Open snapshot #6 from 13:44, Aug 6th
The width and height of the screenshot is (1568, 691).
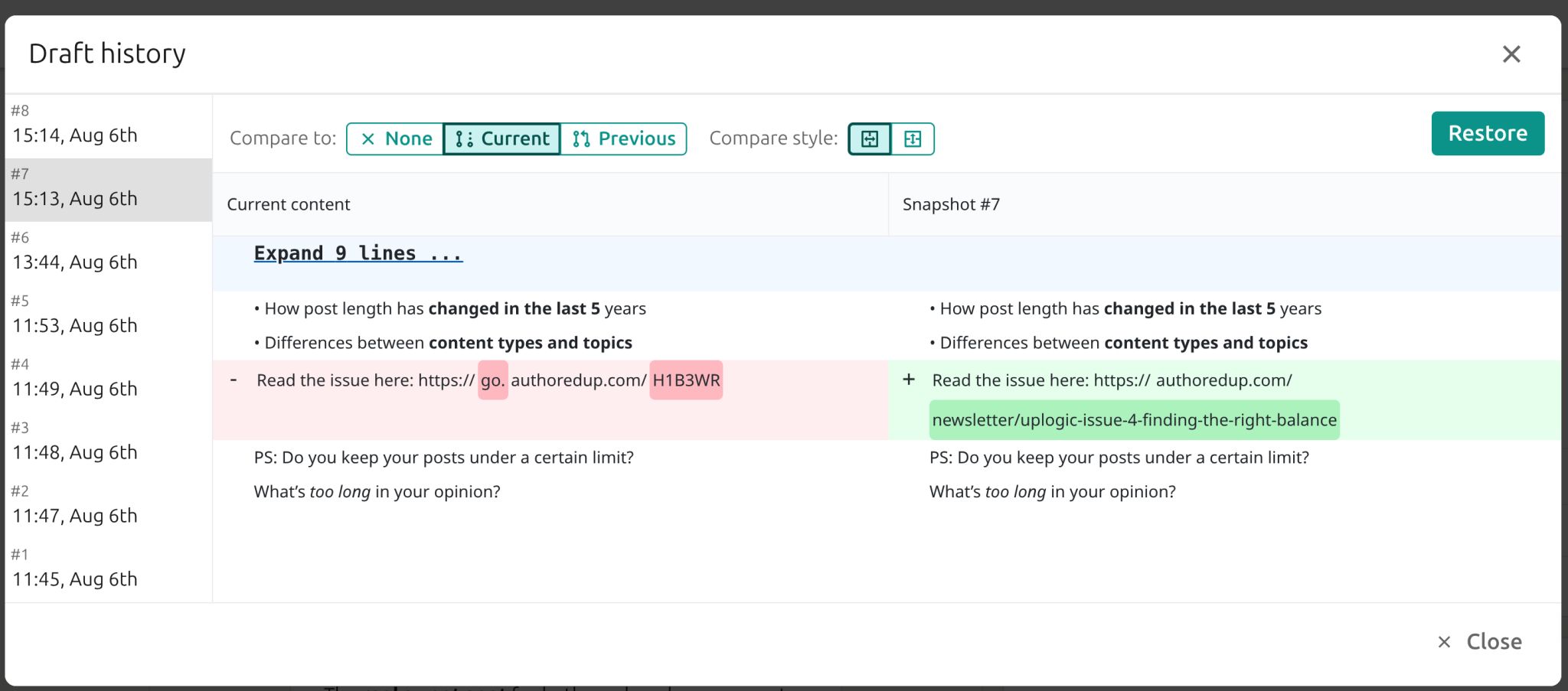click(x=109, y=253)
